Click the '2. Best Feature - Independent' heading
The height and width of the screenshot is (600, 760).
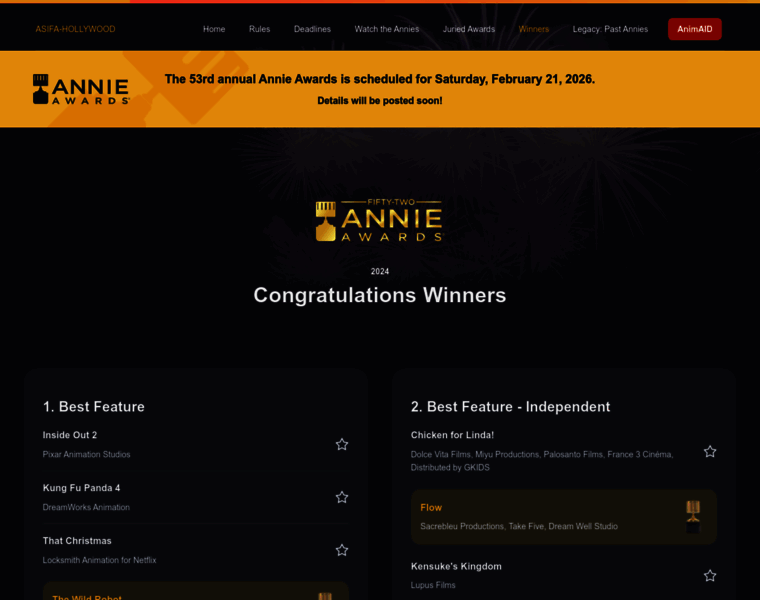tap(510, 407)
